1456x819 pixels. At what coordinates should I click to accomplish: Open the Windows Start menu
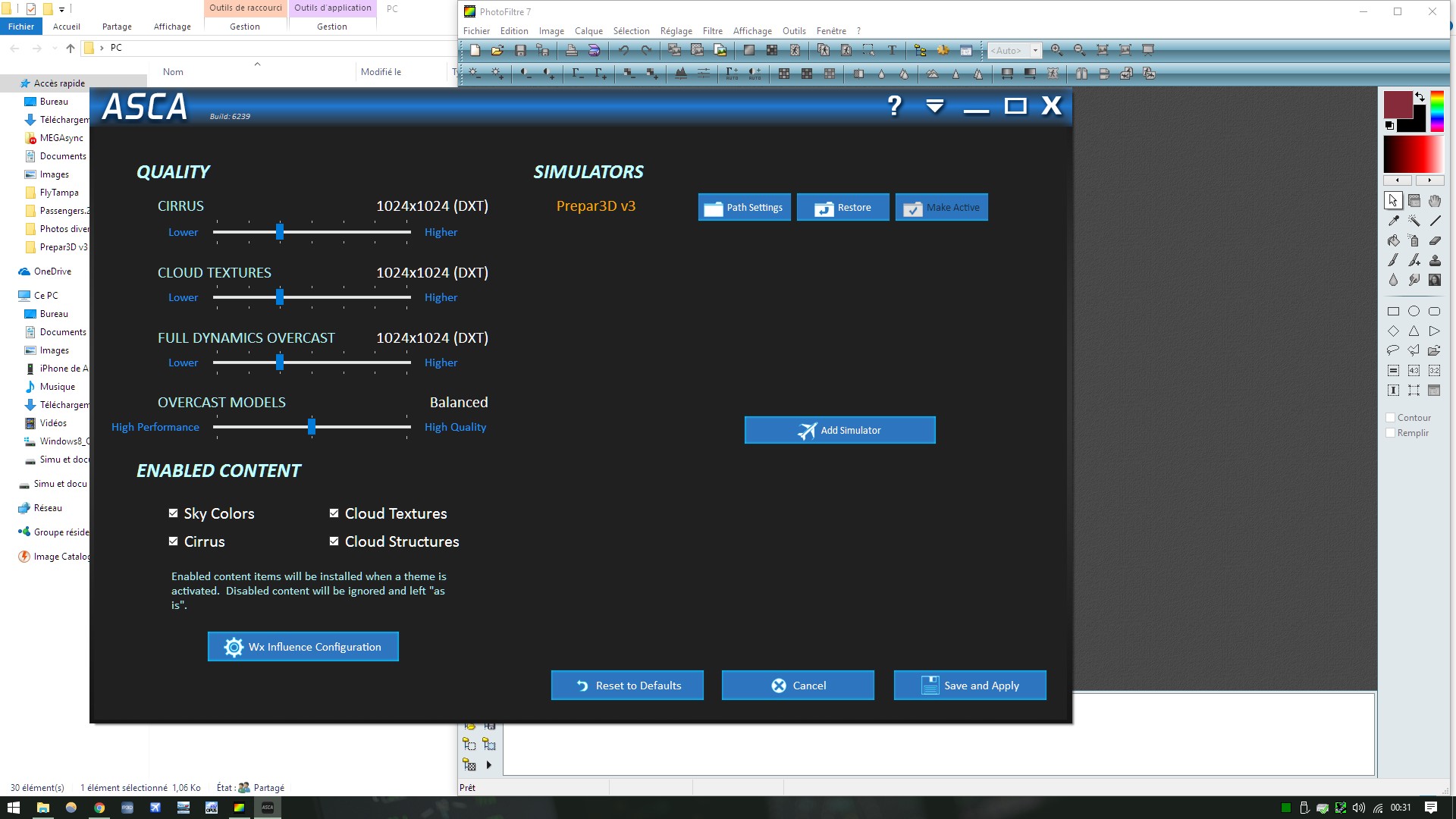13,808
